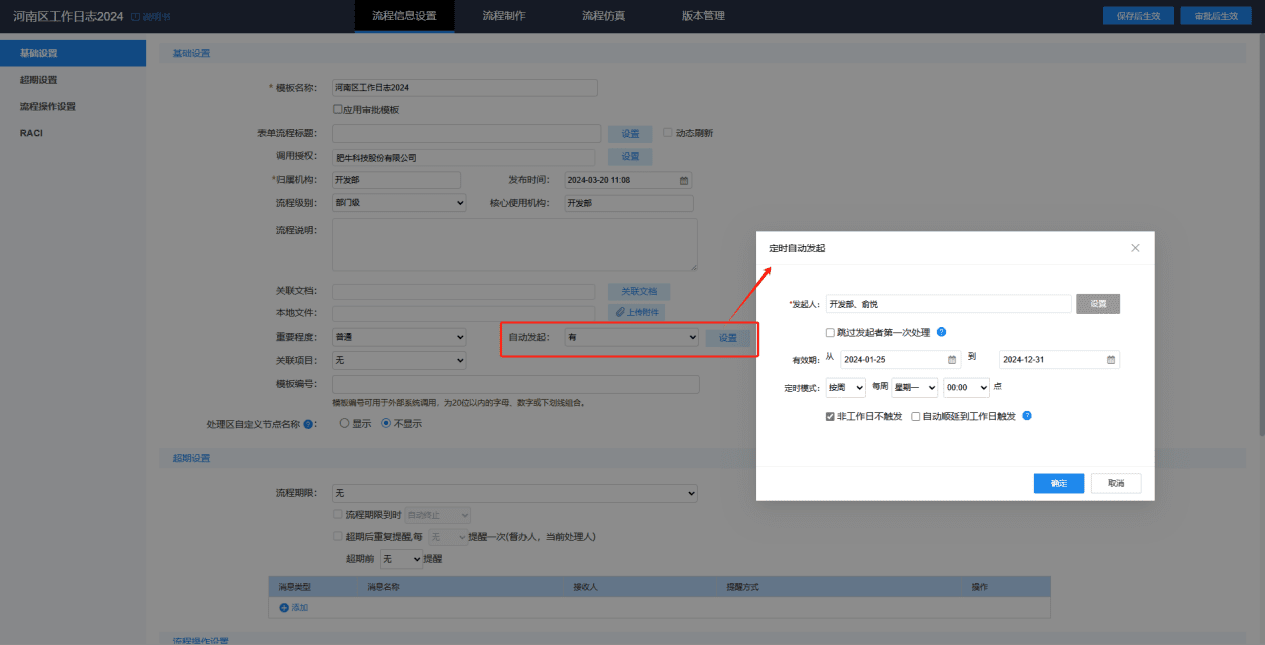
Task: Enable 自动顺延到工作日触发 checkbox
Action: click(916, 416)
